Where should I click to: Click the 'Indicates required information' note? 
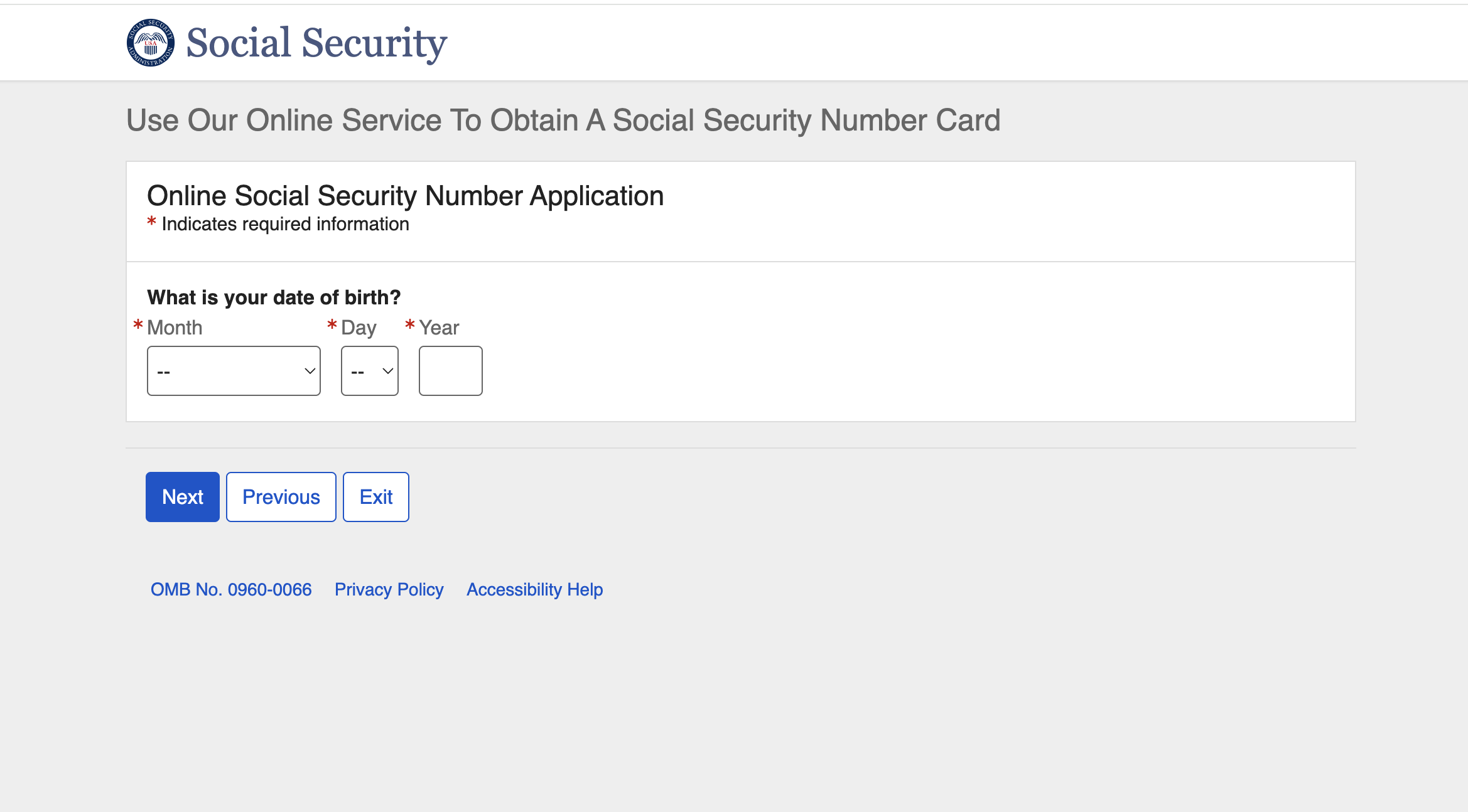pos(285,224)
